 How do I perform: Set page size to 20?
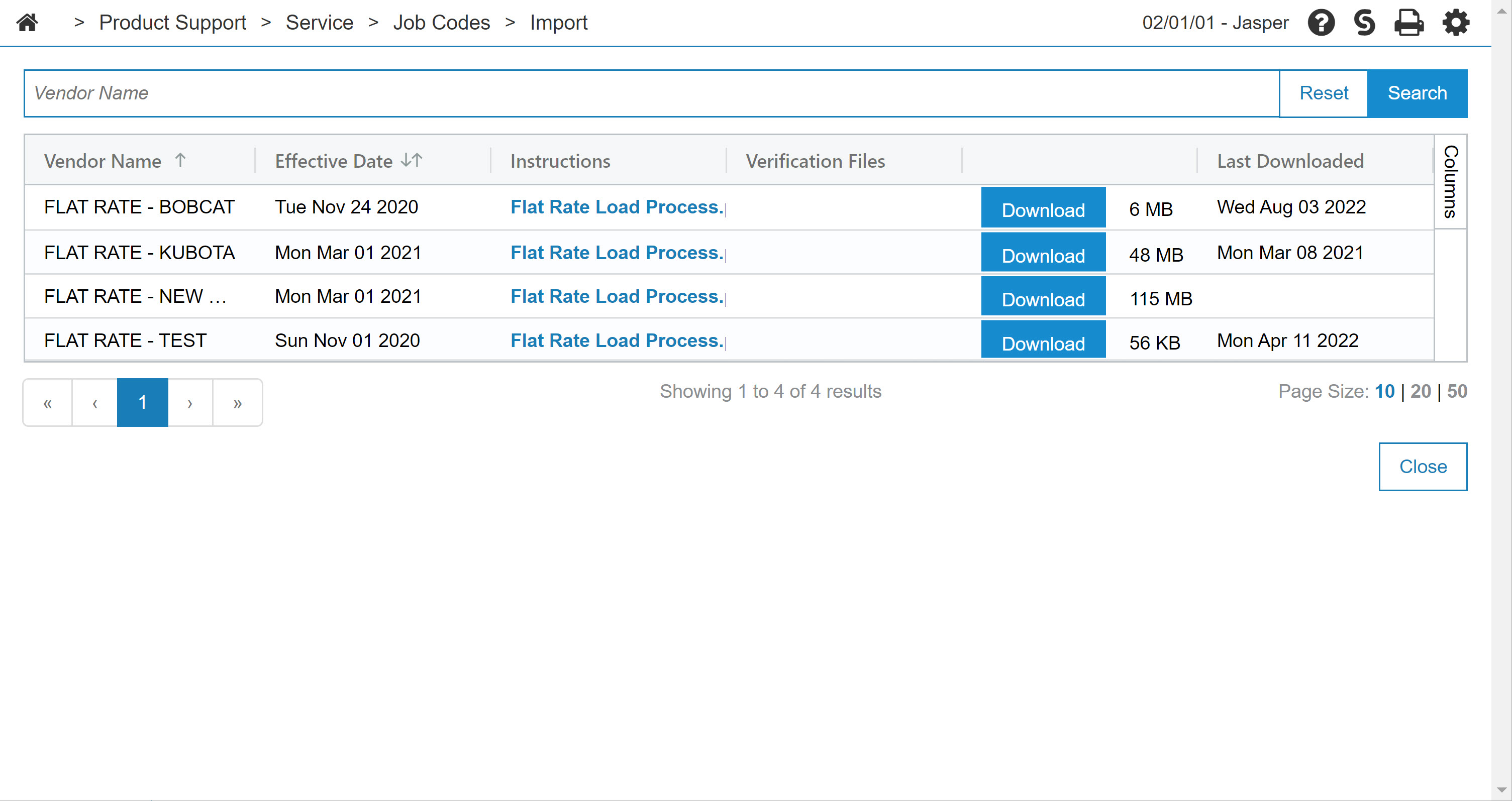pyautogui.click(x=1421, y=391)
